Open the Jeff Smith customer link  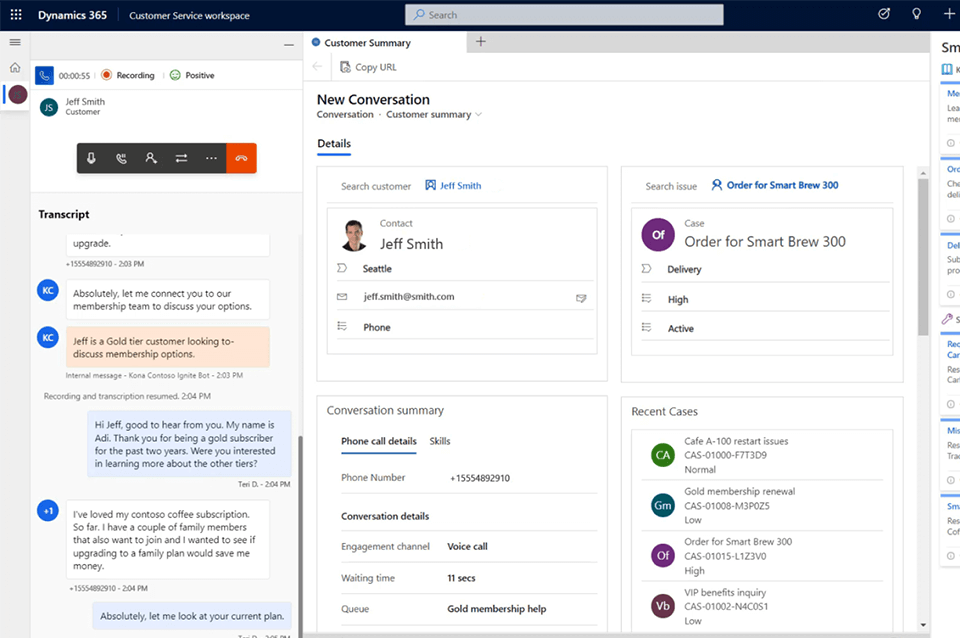coord(460,186)
